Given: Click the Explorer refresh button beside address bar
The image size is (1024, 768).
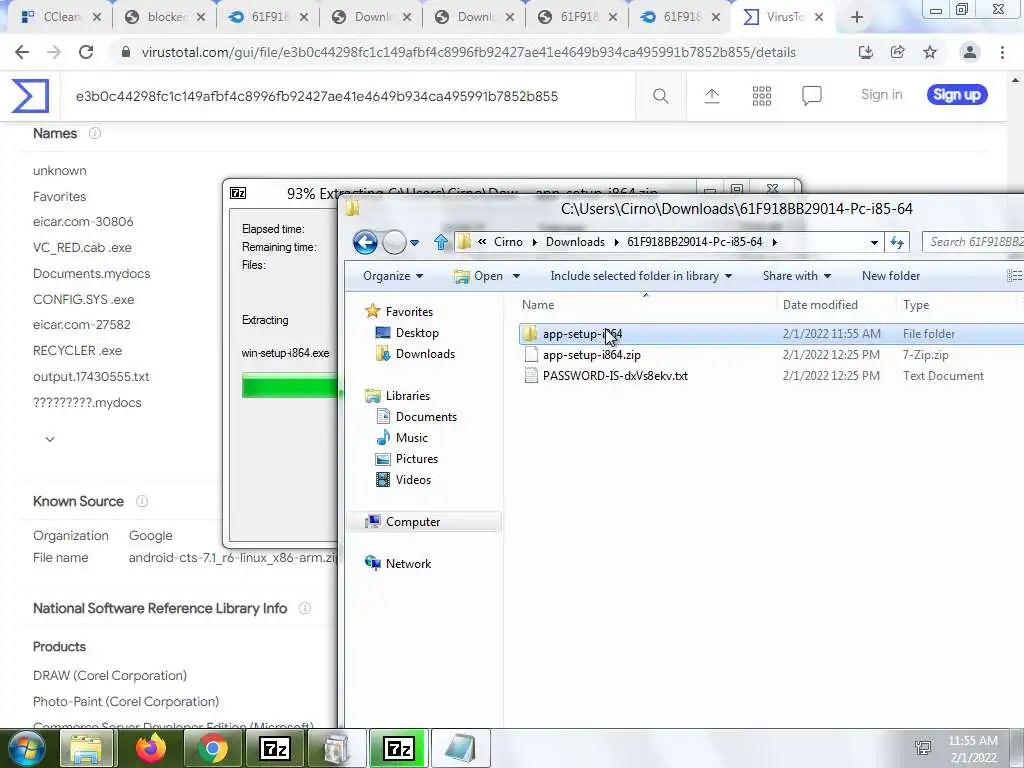Looking at the screenshot, I should (897, 242).
